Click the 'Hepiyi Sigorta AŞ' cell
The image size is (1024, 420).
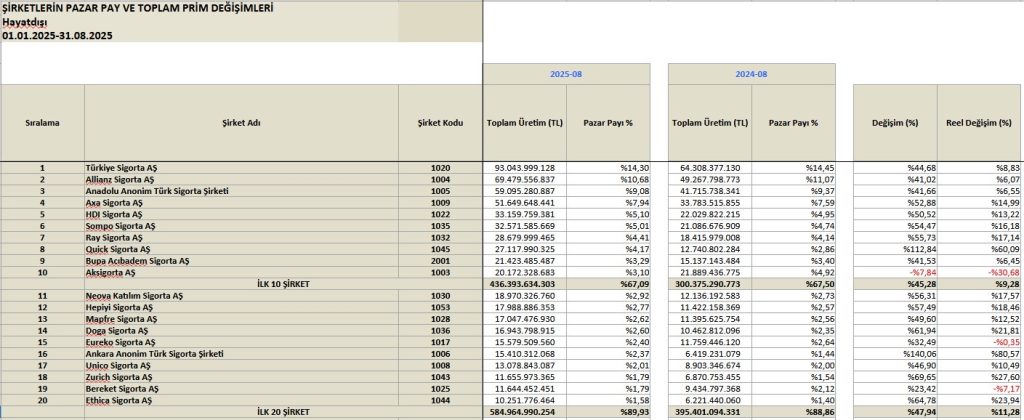[241, 307]
